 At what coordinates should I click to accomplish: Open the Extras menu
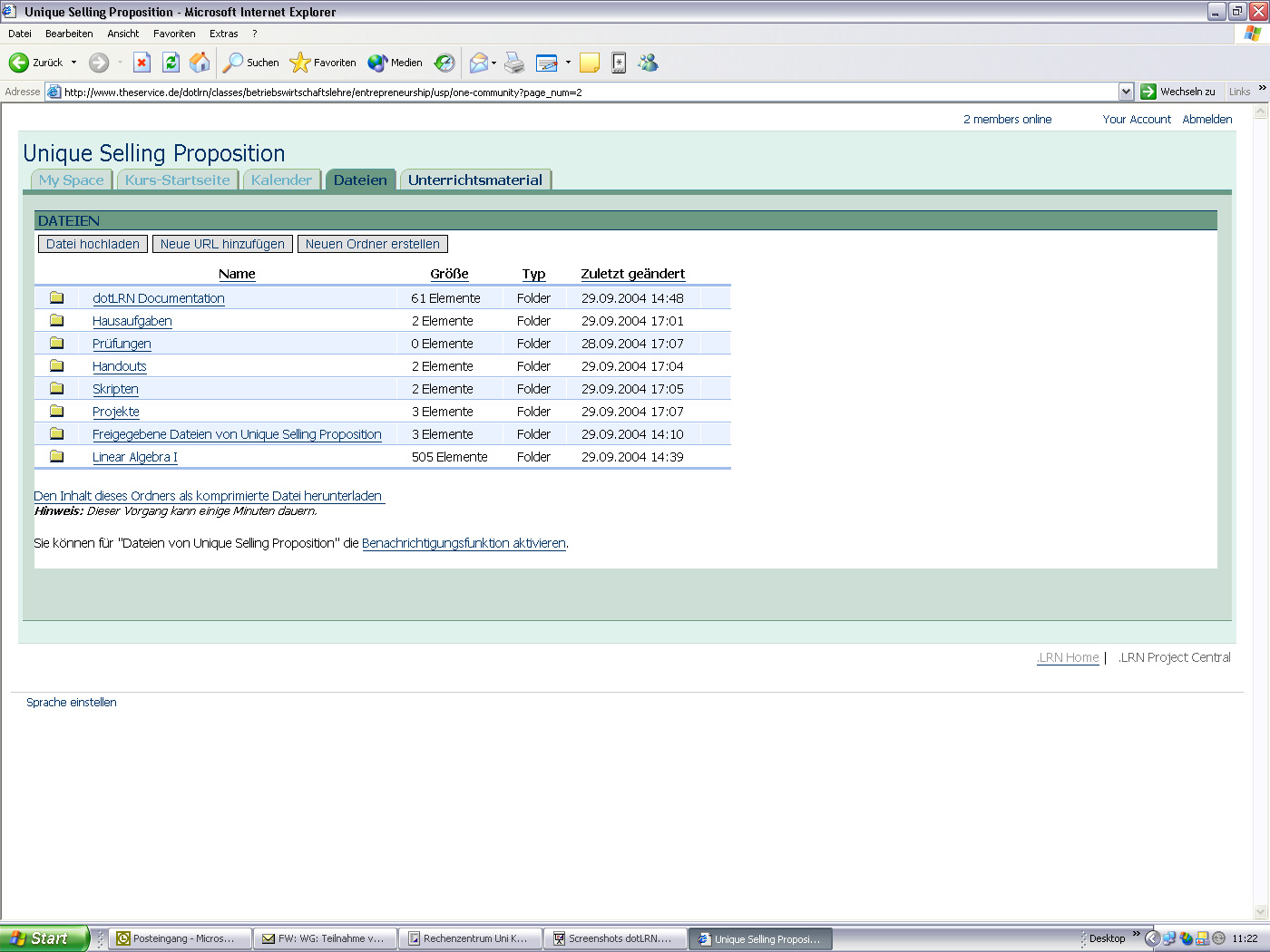pos(223,34)
